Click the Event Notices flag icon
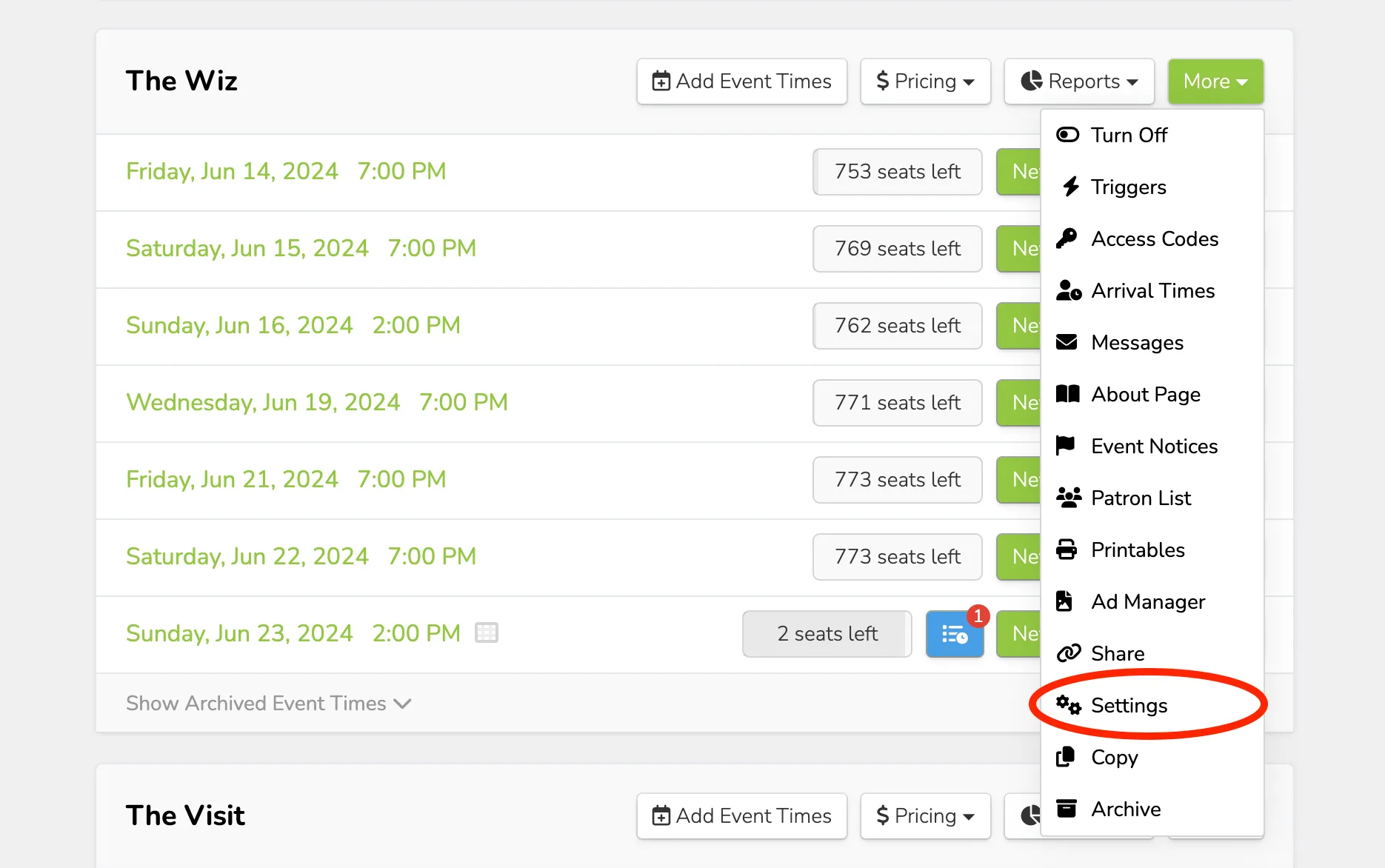 click(x=1066, y=446)
